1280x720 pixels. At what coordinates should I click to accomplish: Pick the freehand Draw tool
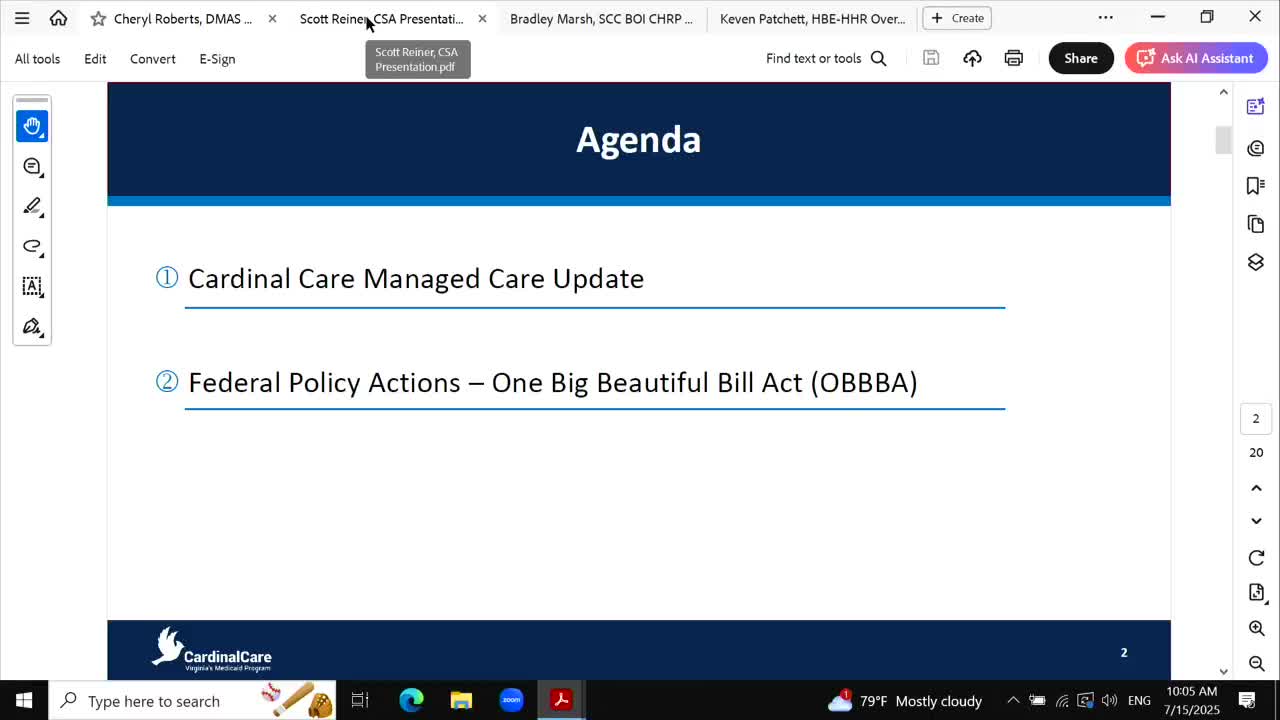[x=32, y=246]
